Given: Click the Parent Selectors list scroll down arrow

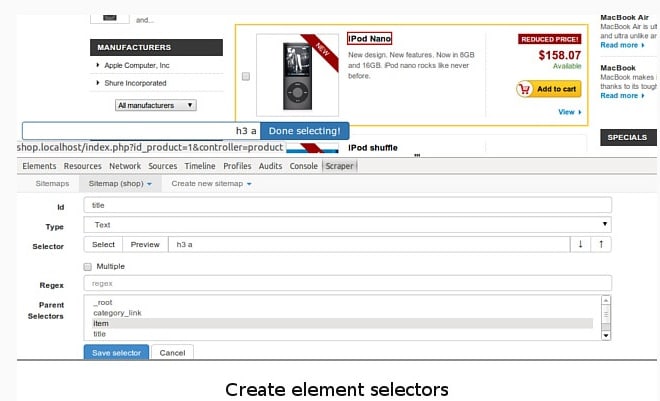Looking at the screenshot, I should (x=606, y=335).
